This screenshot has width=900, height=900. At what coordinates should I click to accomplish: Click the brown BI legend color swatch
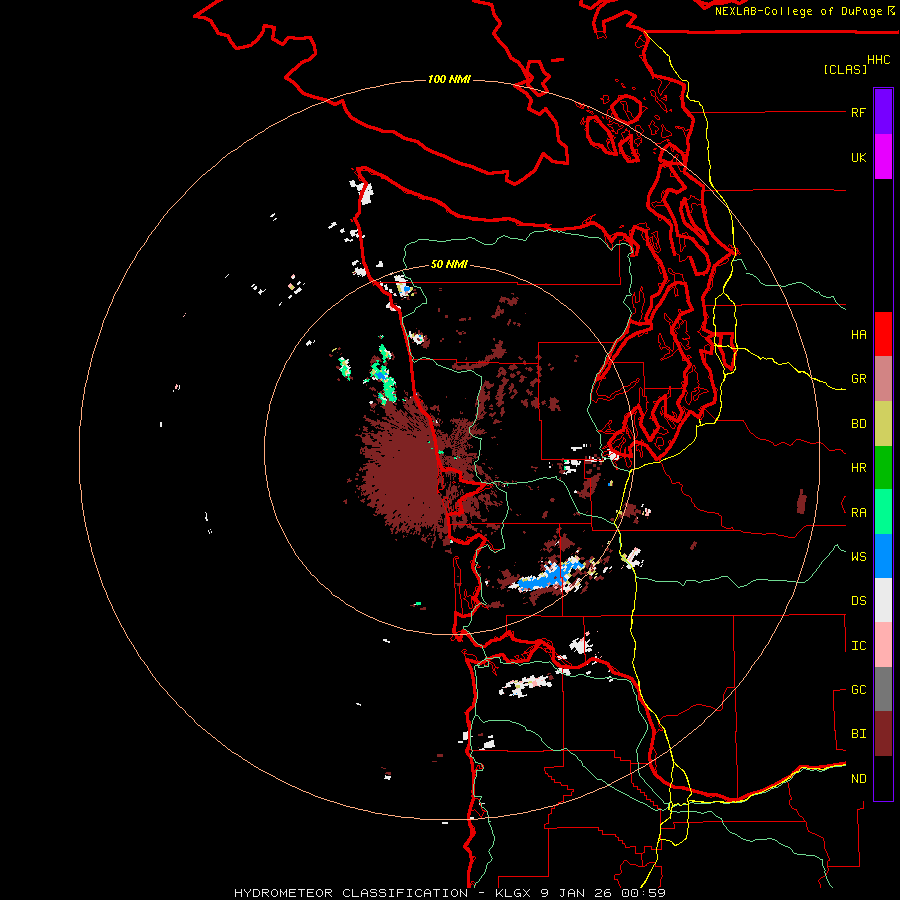883,734
